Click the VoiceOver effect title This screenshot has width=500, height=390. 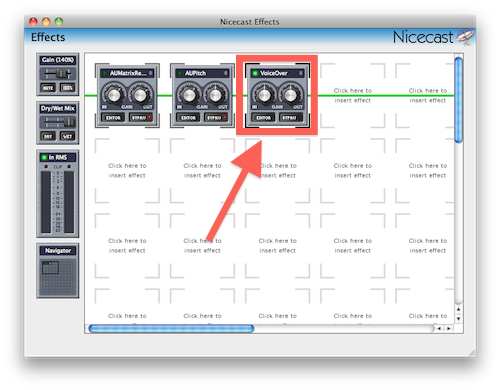(274, 73)
